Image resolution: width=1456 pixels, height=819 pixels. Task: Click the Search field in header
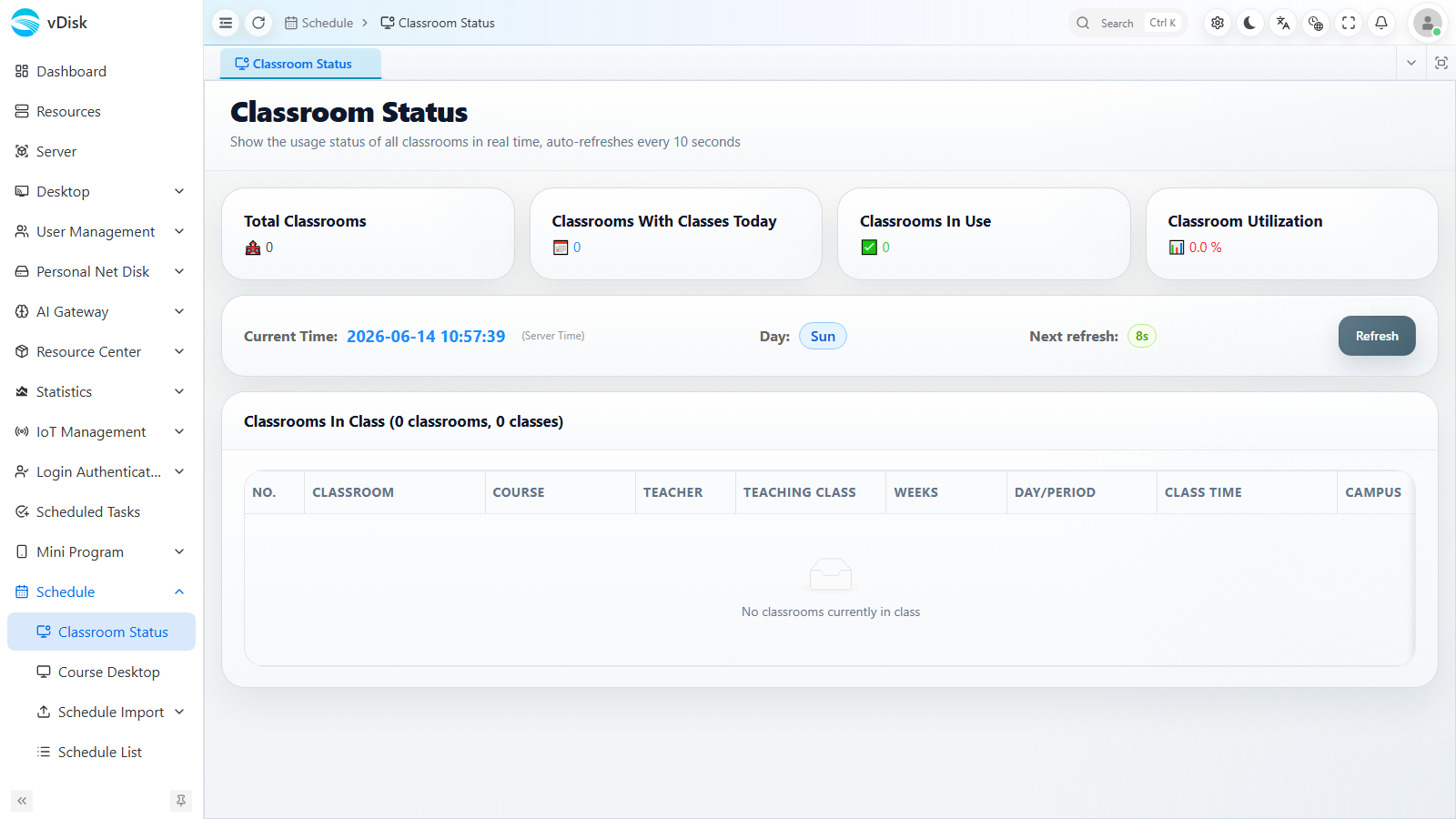point(1127,23)
